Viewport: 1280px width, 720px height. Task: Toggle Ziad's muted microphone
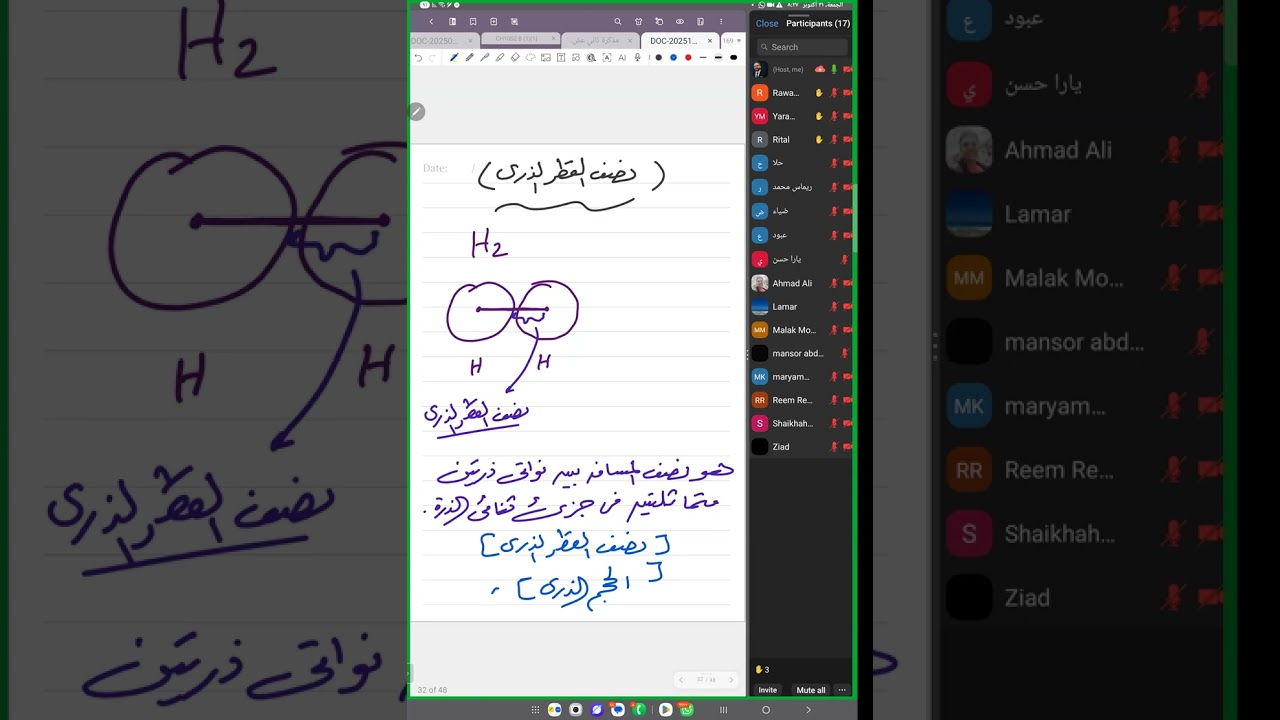(x=834, y=447)
